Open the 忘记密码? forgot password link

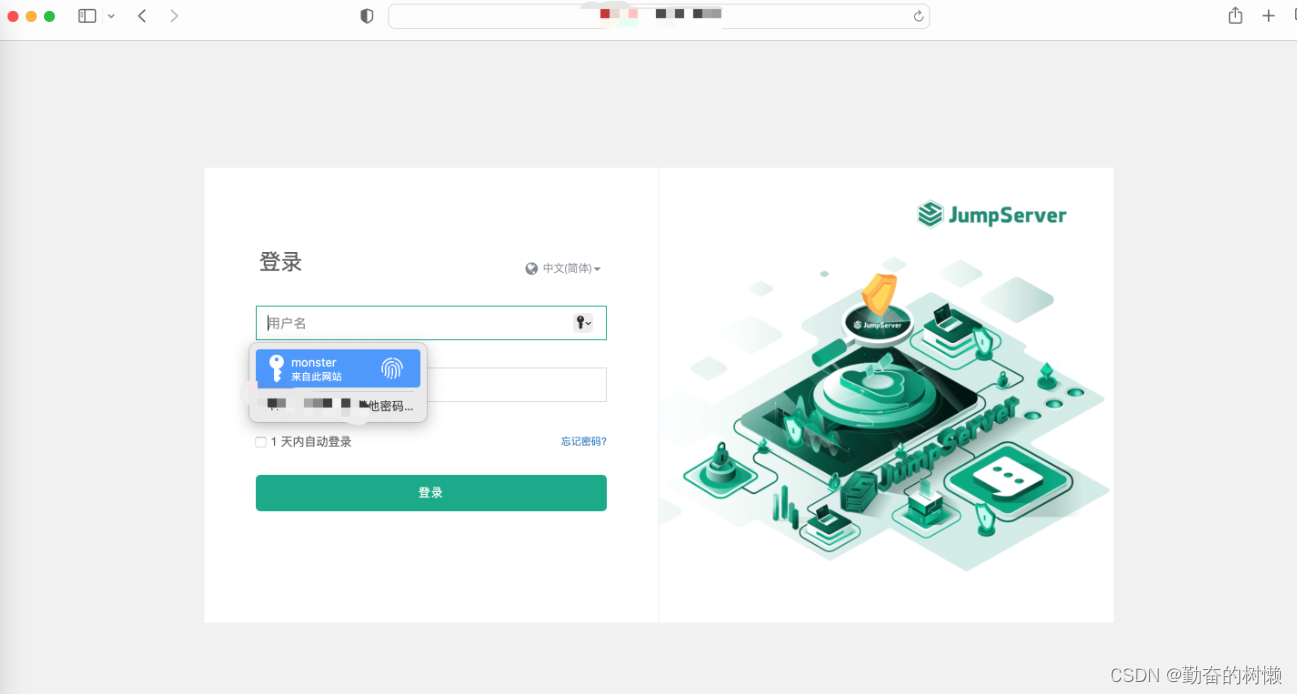584,441
